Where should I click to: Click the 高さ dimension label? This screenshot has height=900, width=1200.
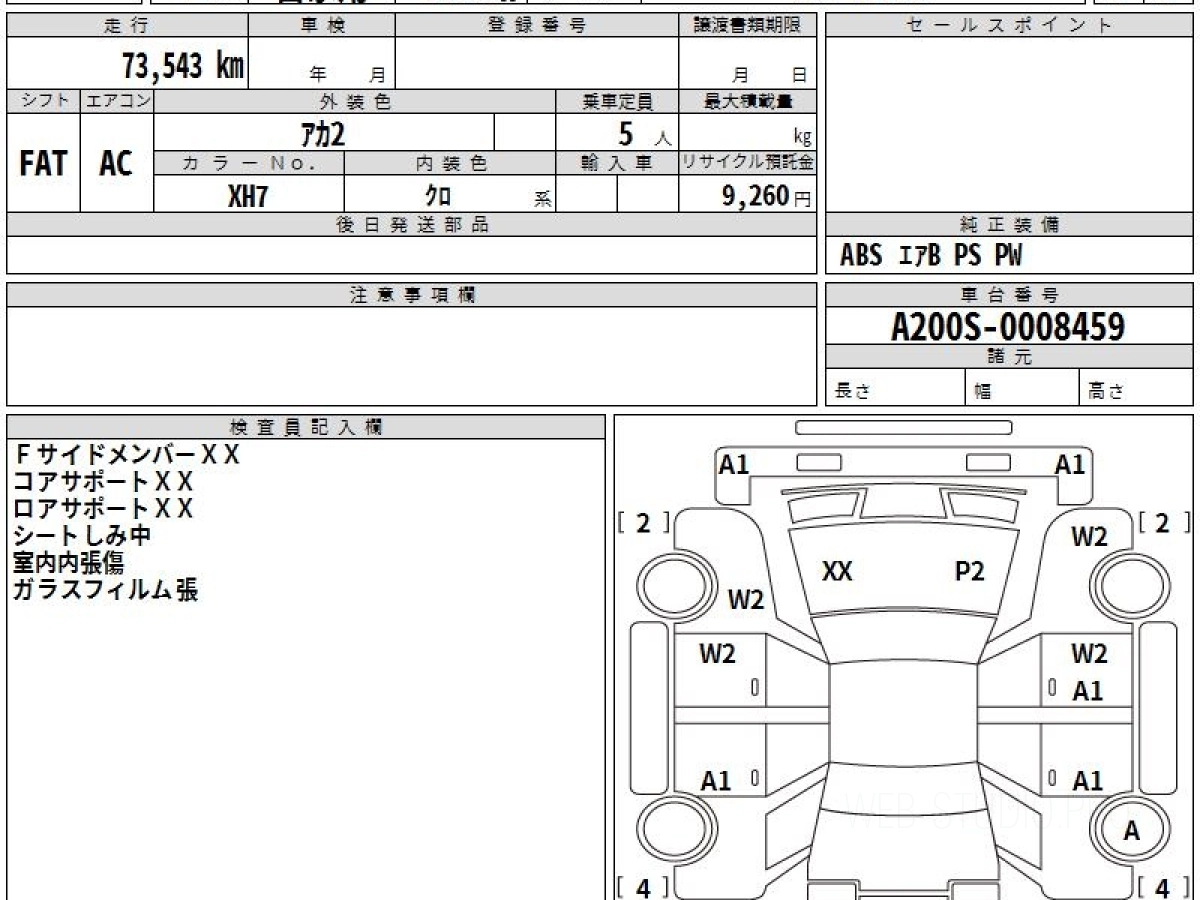[1106, 392]
